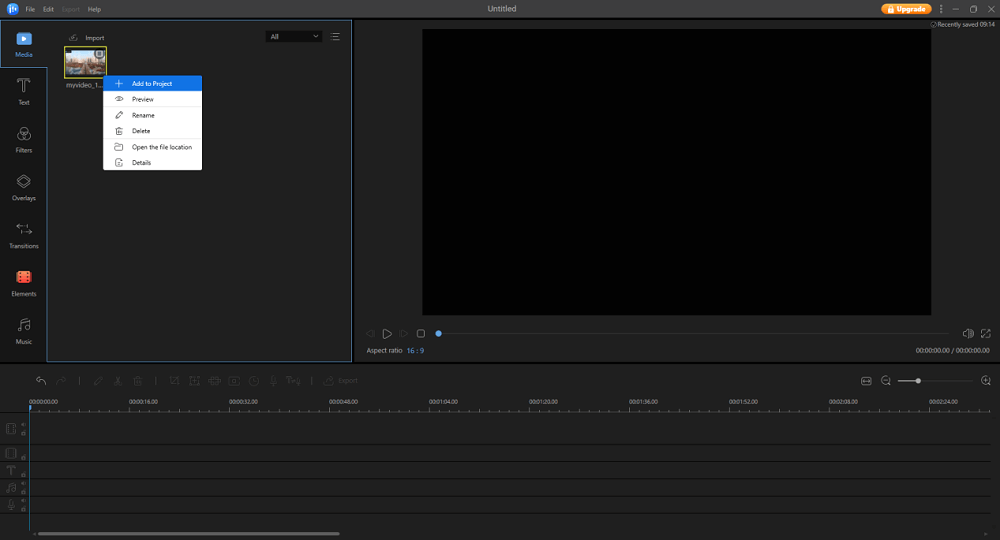
Task: Change the 16 : 9 aspect ratio value
Action: pos(415,351)
